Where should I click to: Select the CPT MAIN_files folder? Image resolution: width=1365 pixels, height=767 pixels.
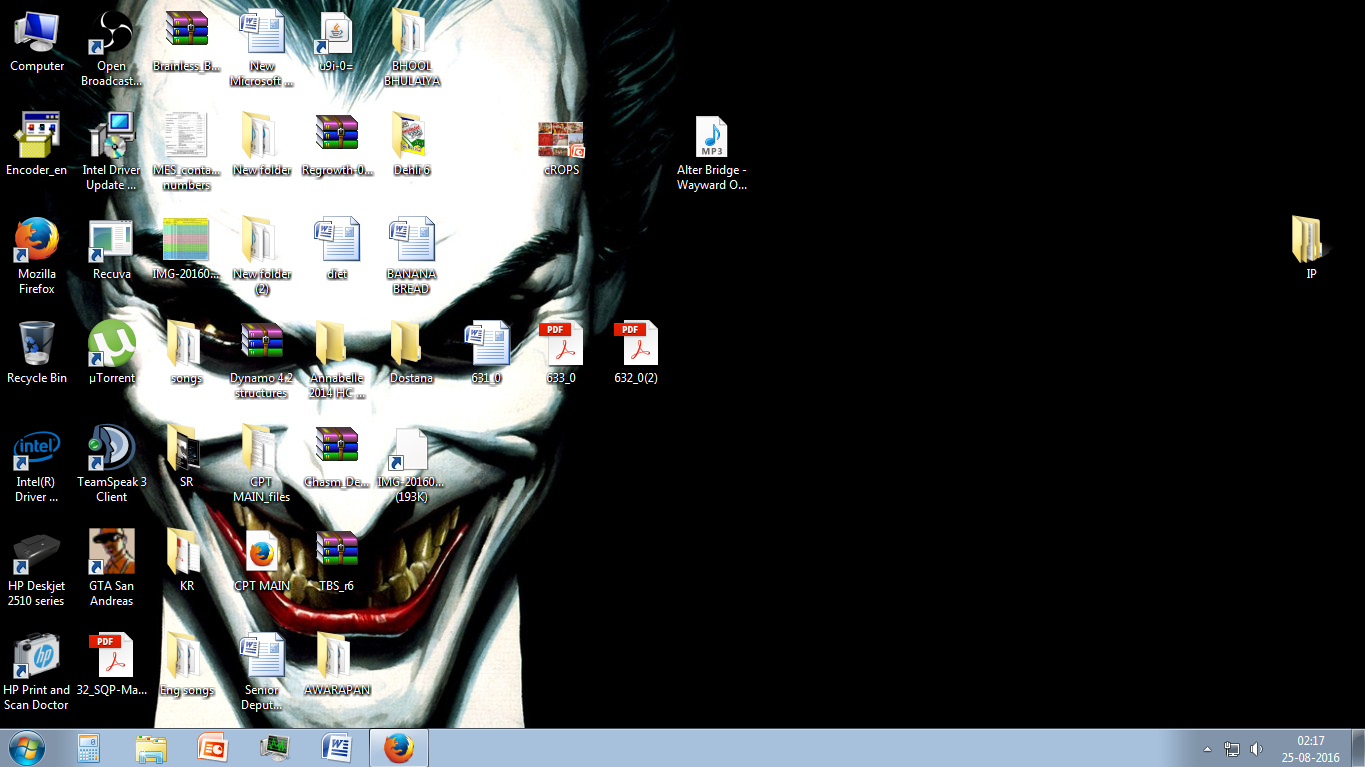[262, 464]
